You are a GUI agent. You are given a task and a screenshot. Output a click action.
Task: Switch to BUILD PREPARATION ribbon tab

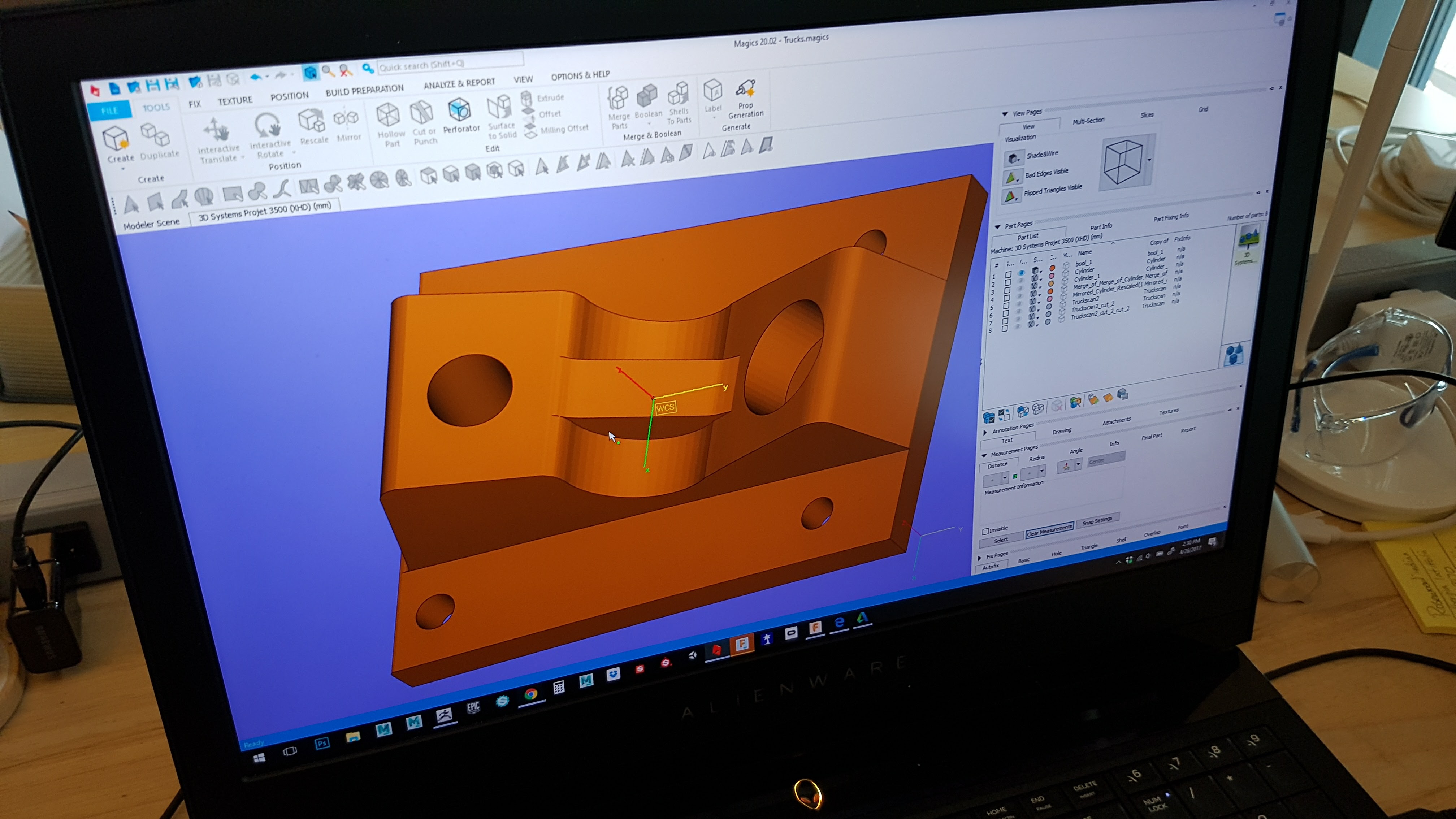(365, 90)
